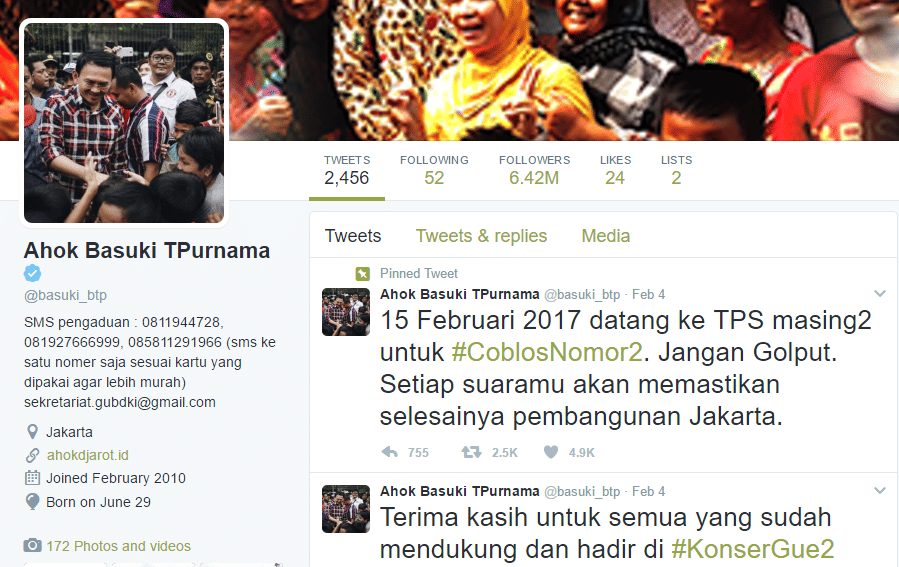This screenshot has width=899, height=567.
Task: Click the blue verified badge under the name
Action: [x=33, y=273]
